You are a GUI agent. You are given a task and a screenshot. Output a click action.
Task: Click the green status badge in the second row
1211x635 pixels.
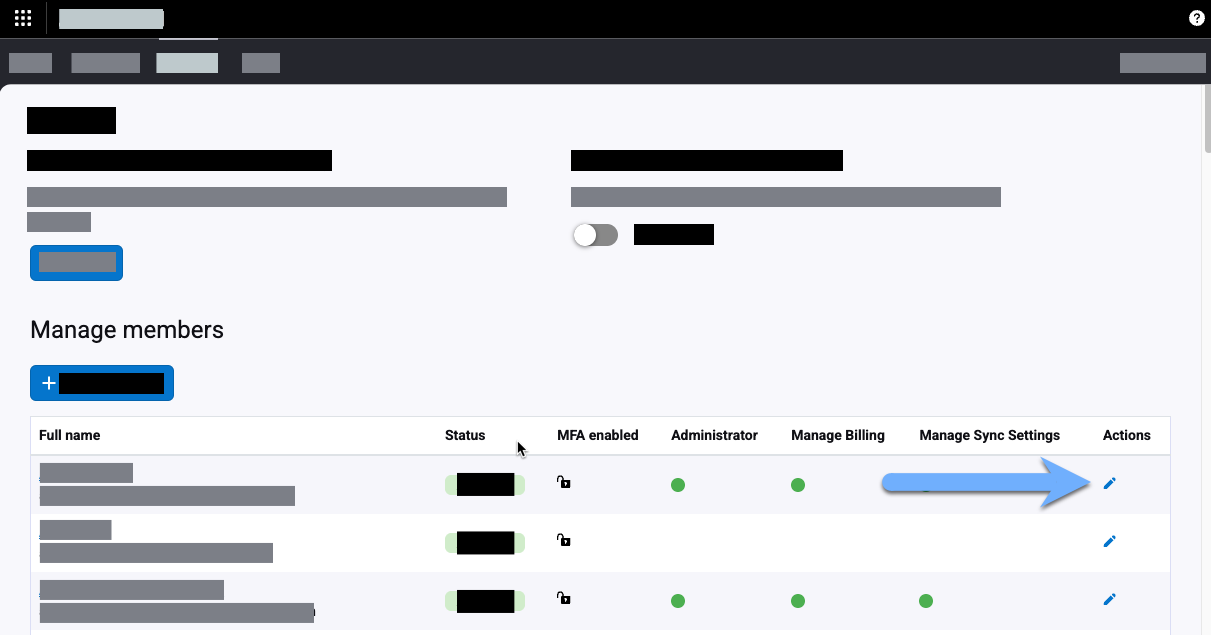click(485, 543)
